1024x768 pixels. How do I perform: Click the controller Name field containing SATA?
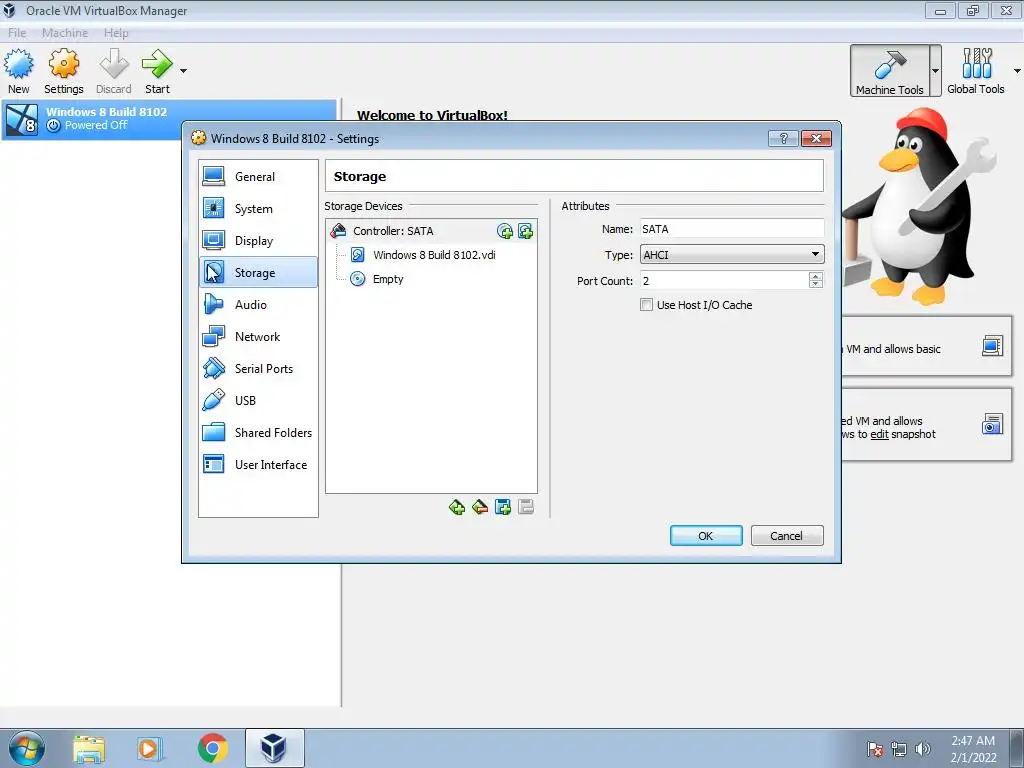(x=731, y=229)
